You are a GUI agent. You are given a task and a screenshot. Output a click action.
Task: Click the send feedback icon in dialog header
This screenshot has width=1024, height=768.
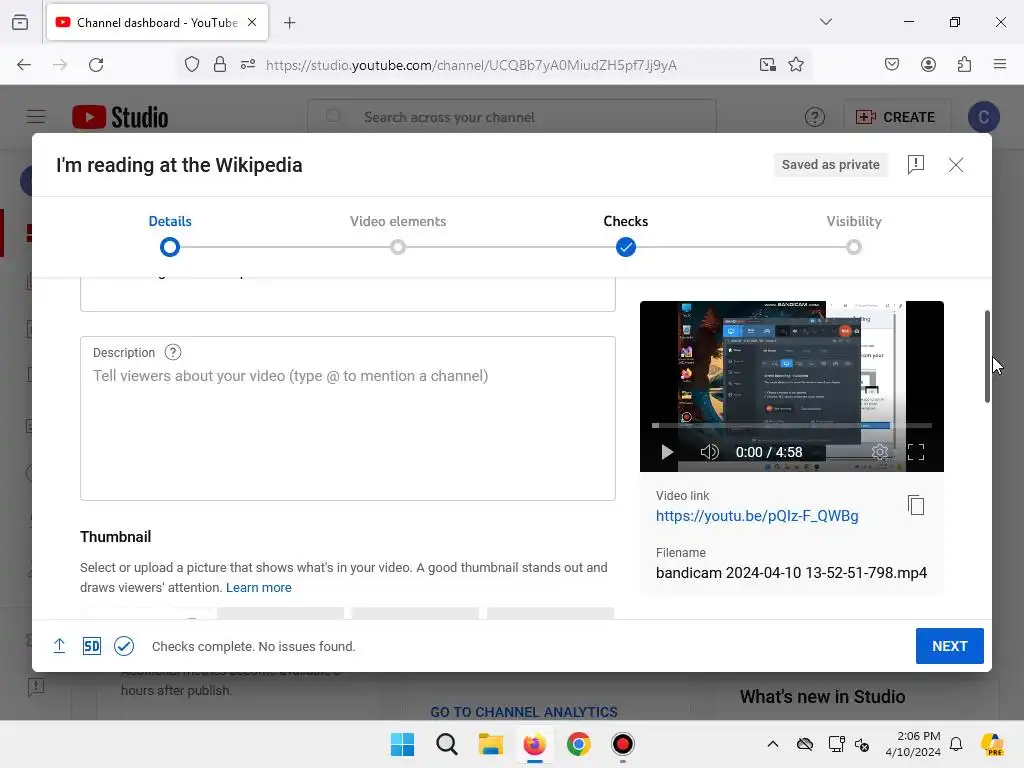point(916,165)
